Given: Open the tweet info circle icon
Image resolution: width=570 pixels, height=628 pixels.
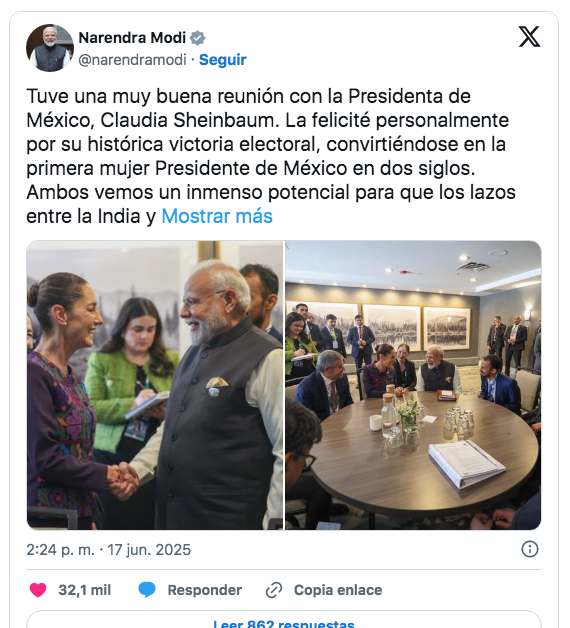Looking at the screenshot, I should 530,549.
